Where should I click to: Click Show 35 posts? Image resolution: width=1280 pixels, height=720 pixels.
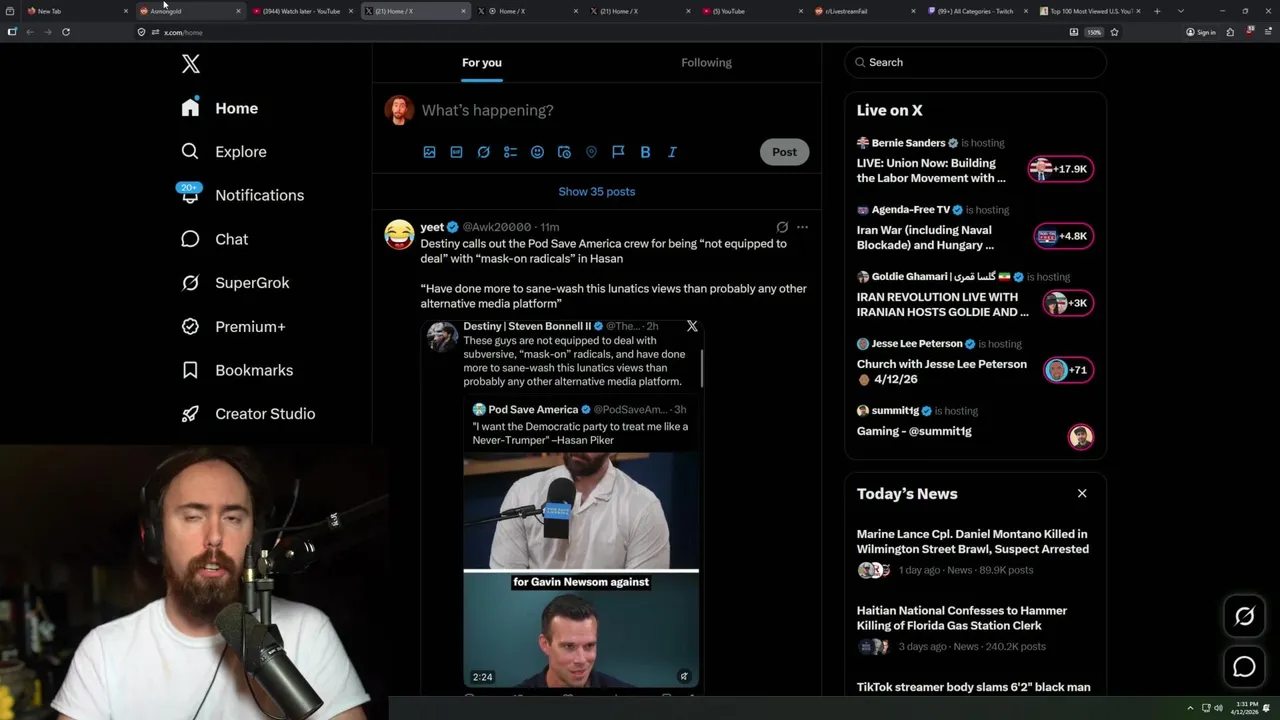coord(597,191)
